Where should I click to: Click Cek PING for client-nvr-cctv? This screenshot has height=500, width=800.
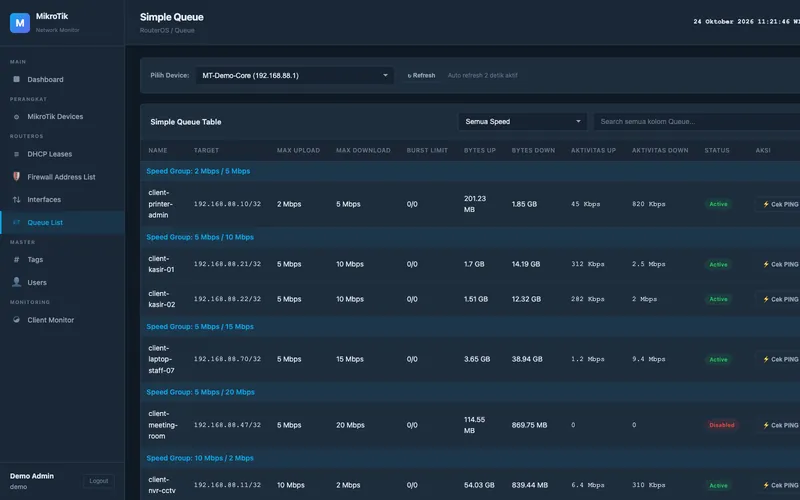pos(780,485)
